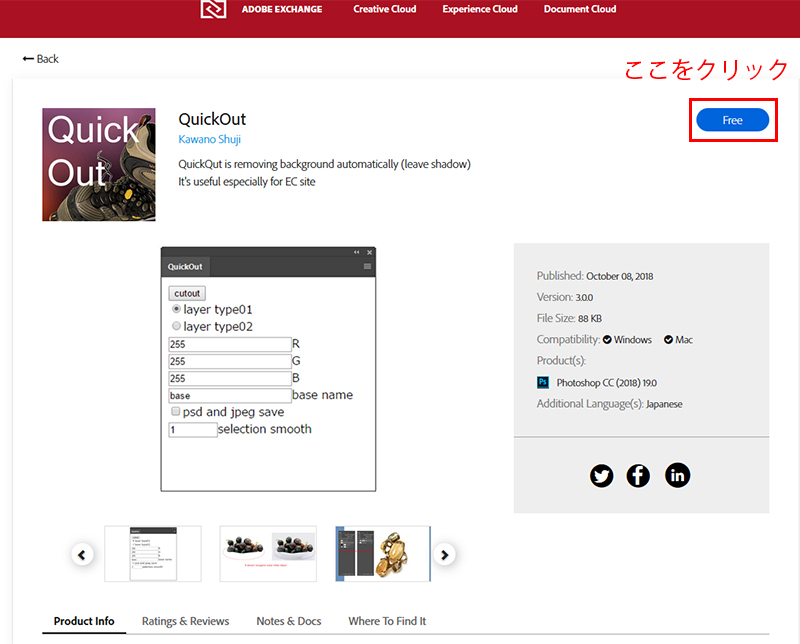This screenshot has height=644, width=800.
Task: Click the Back arrow link
Action: [x=41, y=59]
